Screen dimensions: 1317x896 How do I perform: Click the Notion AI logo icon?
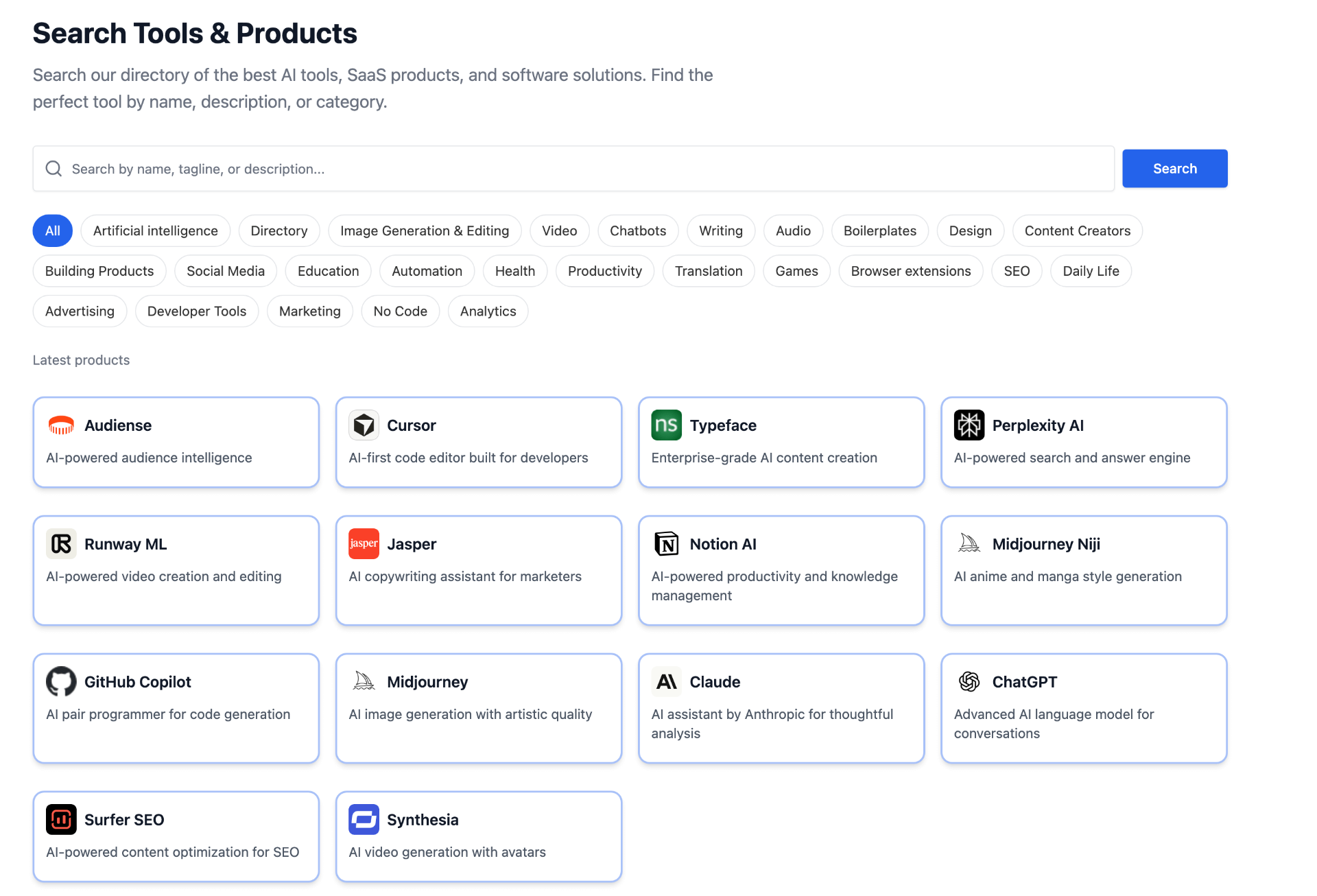pyautogui.click(x=666, y=544)
